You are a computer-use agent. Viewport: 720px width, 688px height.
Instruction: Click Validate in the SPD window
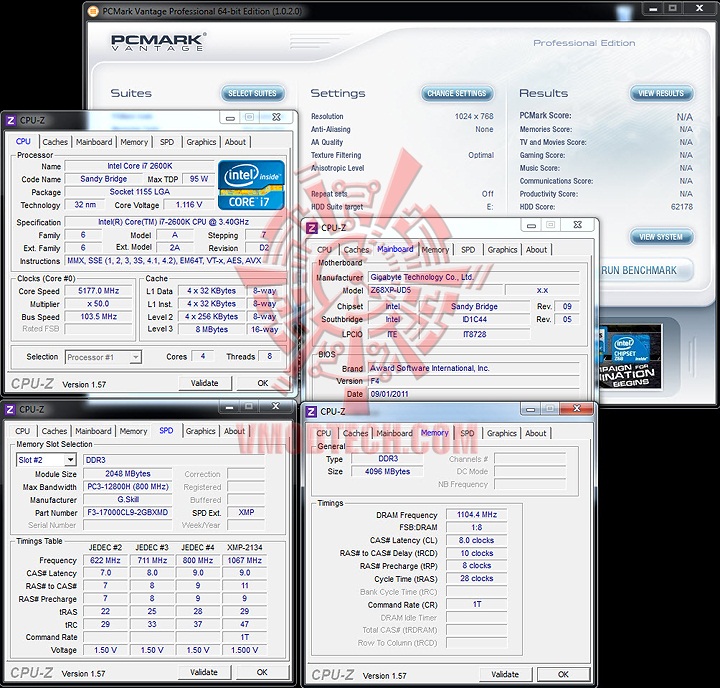click(x=204, y=672)
